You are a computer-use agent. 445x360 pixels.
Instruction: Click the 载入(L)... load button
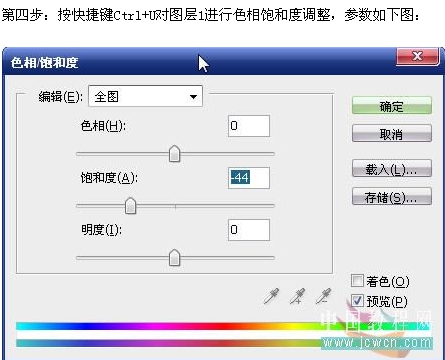[392, 169]
